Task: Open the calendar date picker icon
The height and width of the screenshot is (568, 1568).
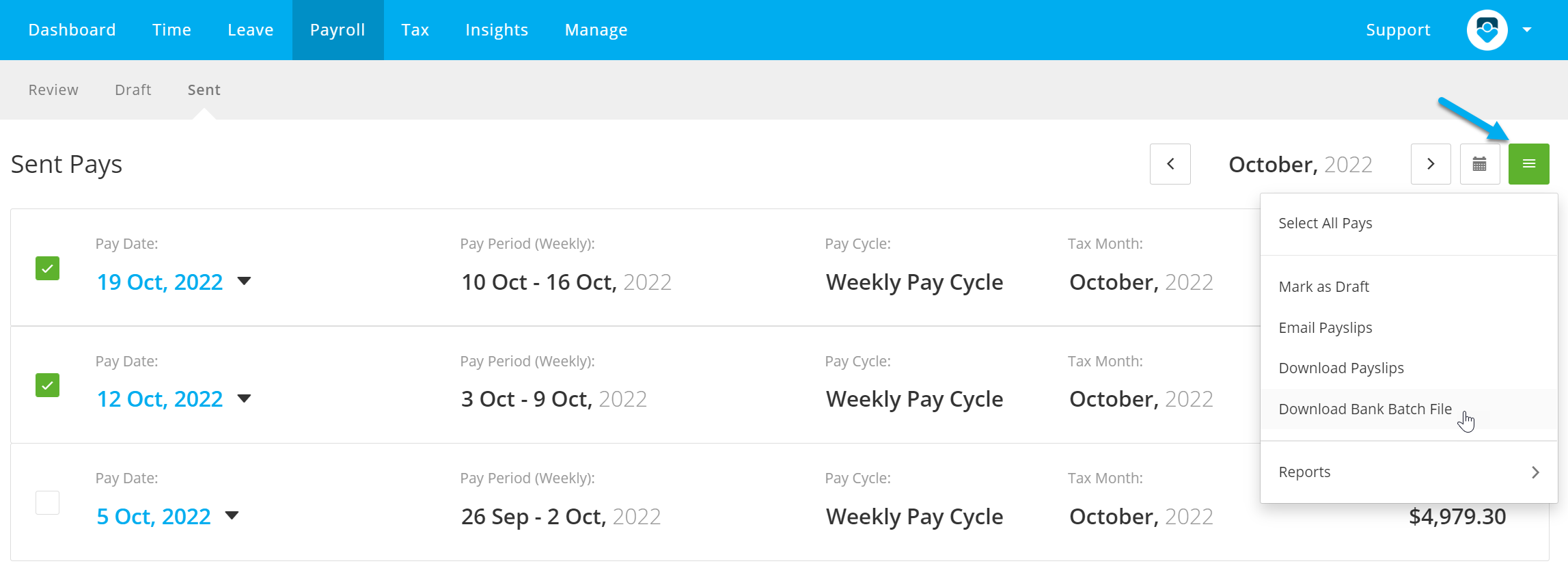Action: coord(1479,164)
